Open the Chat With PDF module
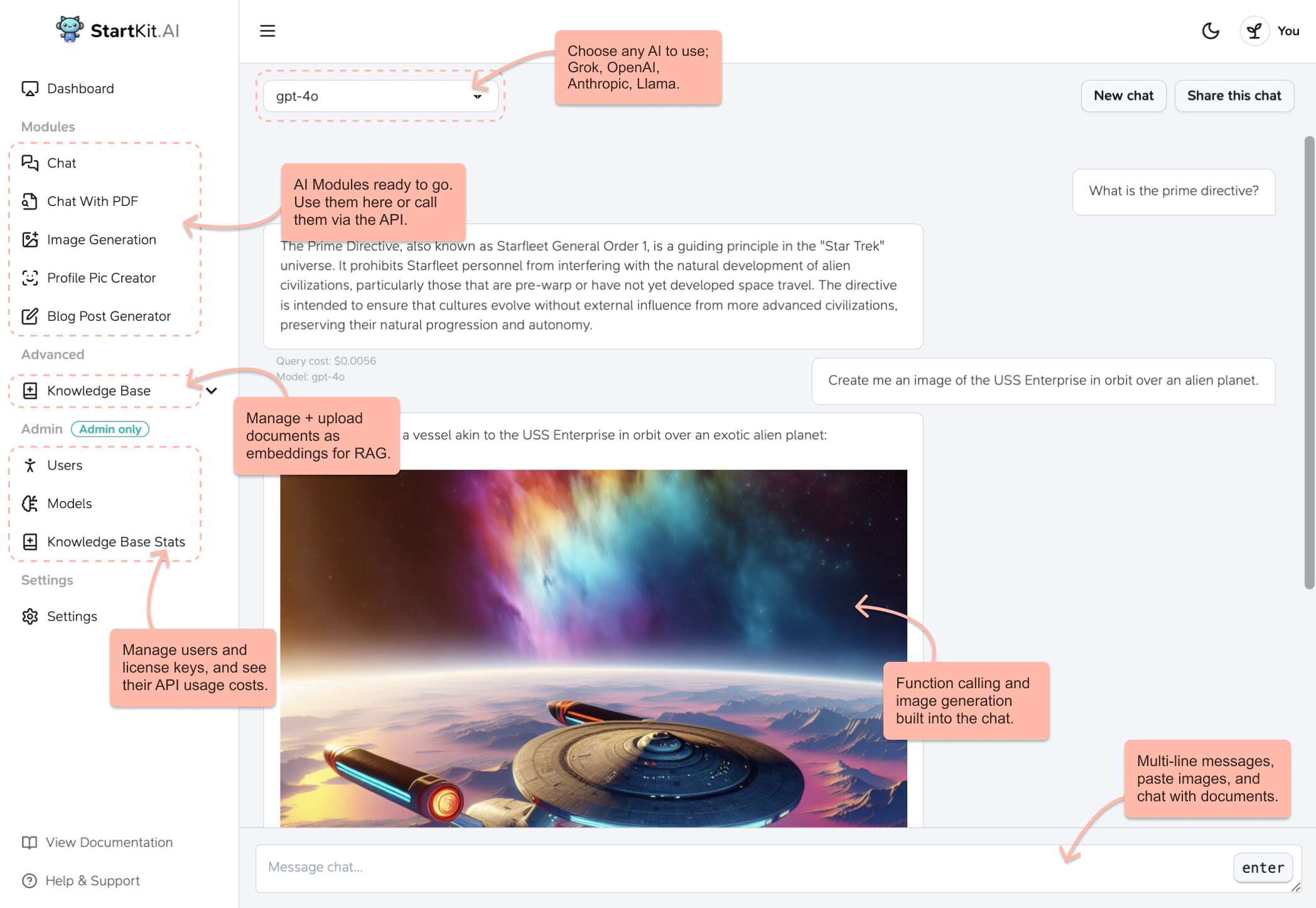Image resolution: width=1316 pixels, height=908 pixels. [x=92, y=202]
